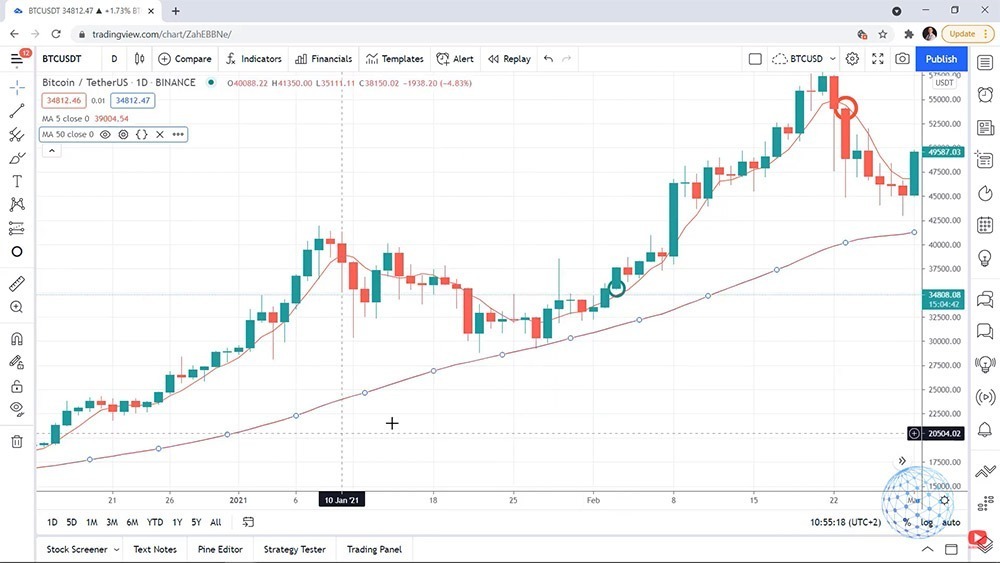This screenshot has width=1000, height=563.
Task: Open the candlestick chart style selector
Action: tap(139, 59)
